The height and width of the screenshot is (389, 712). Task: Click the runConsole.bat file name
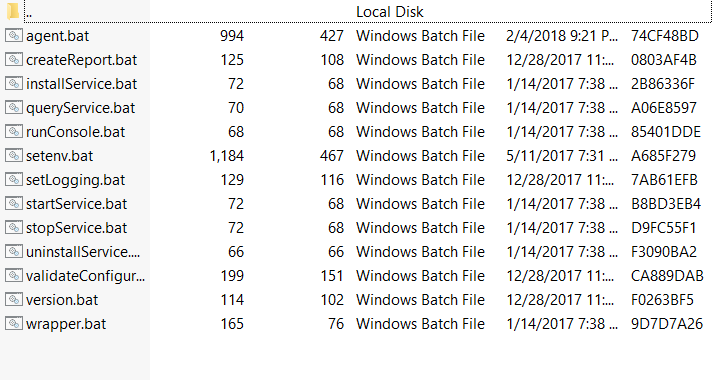(75, 132)
